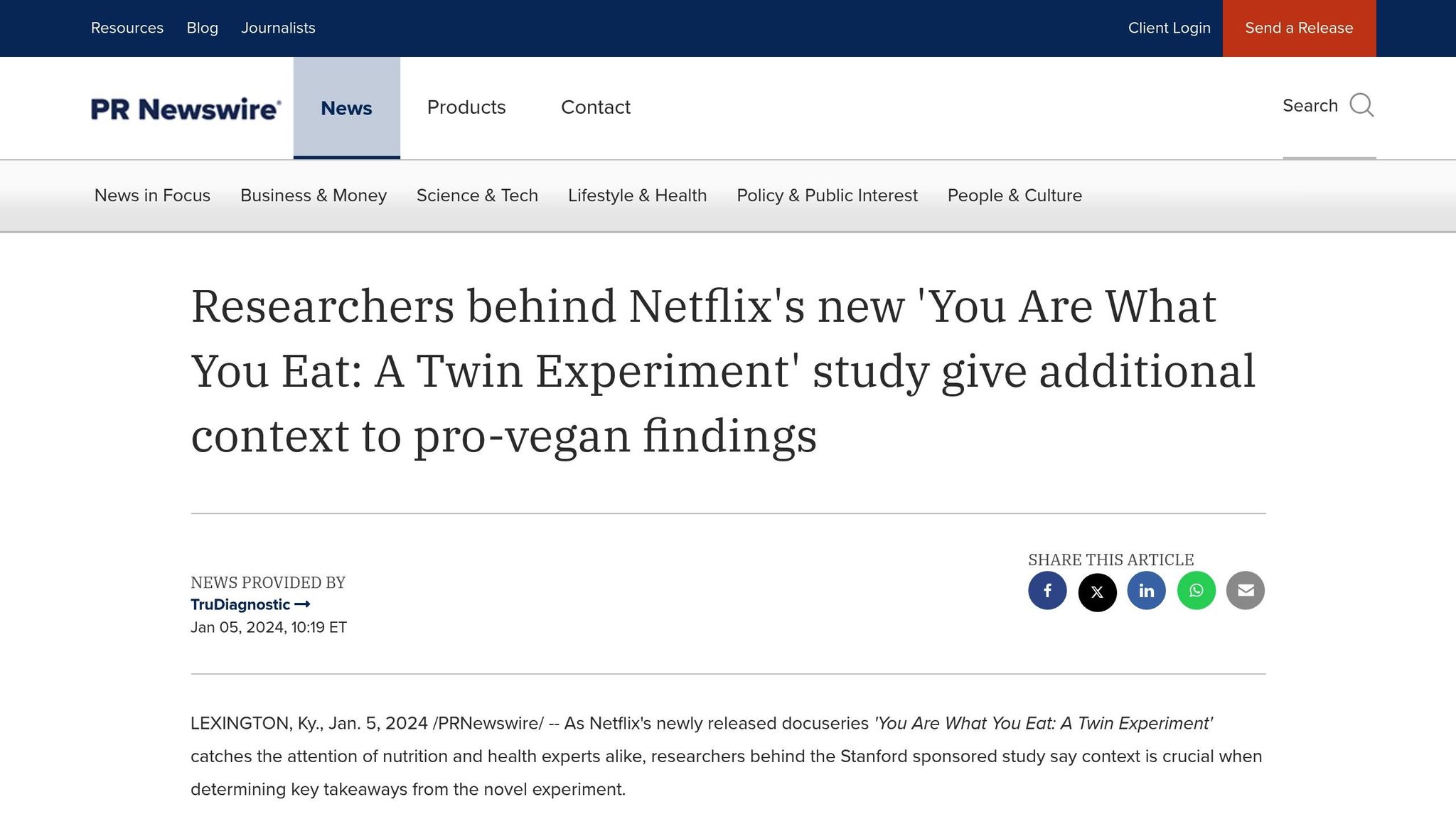Click date 'Jan 05, 2024, 10:19 ET'
Screen dimensions: 1456x819
269,627
